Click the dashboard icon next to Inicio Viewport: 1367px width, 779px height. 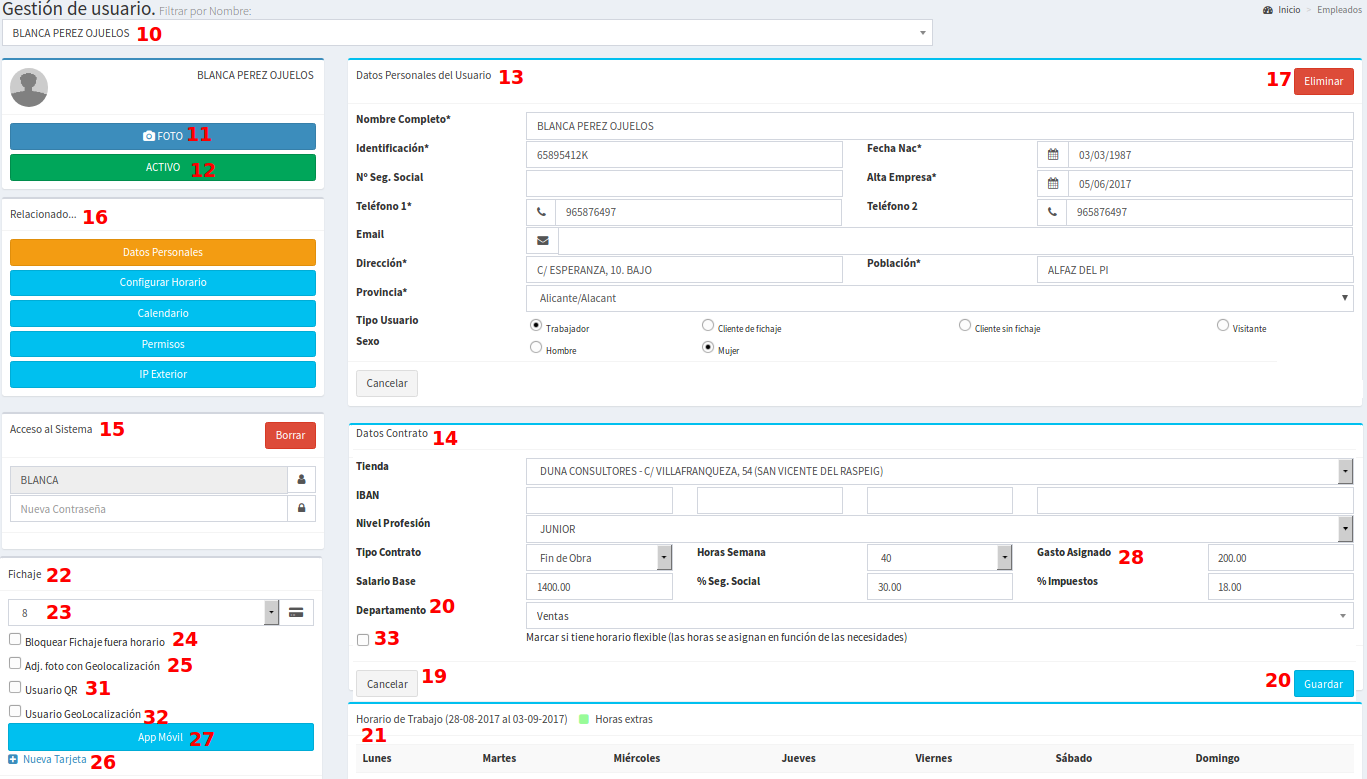pos(1268,9)
